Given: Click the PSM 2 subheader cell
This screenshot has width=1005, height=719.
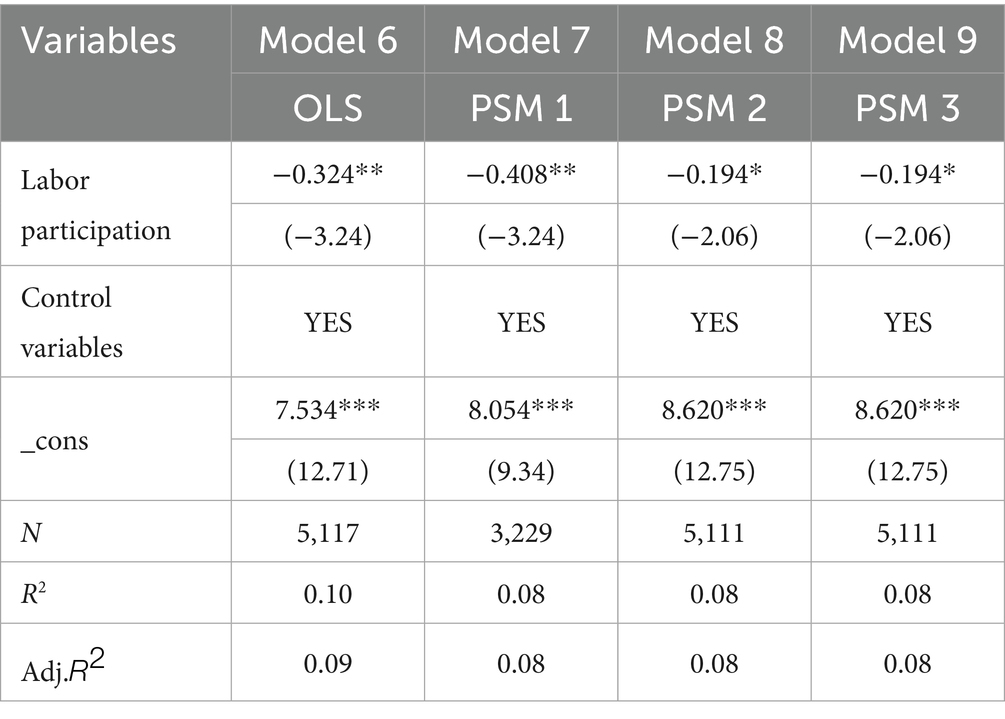Looking at the screenshot, I should [714, 106].
